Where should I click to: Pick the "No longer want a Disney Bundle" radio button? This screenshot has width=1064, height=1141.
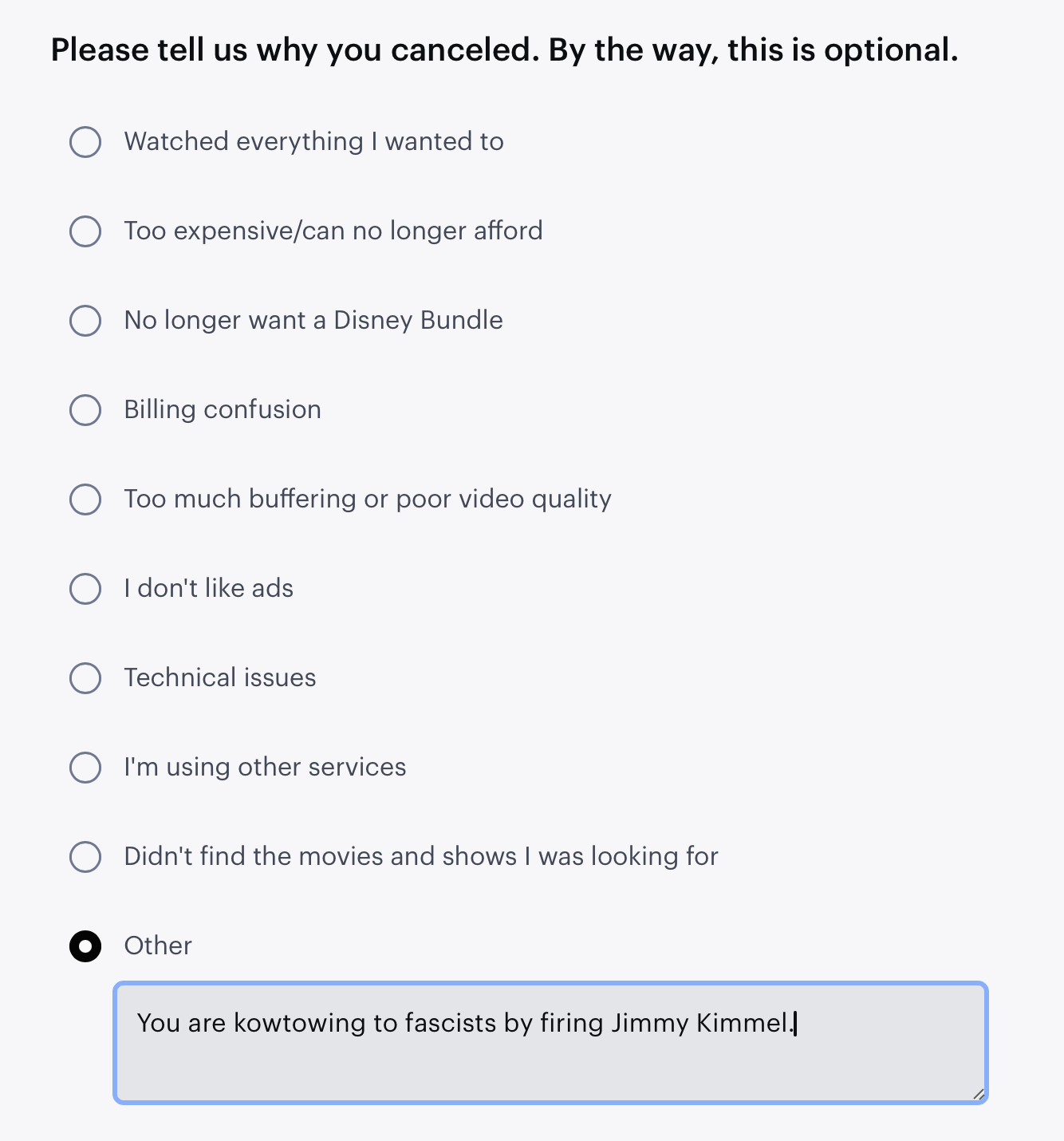click(85, 321)
